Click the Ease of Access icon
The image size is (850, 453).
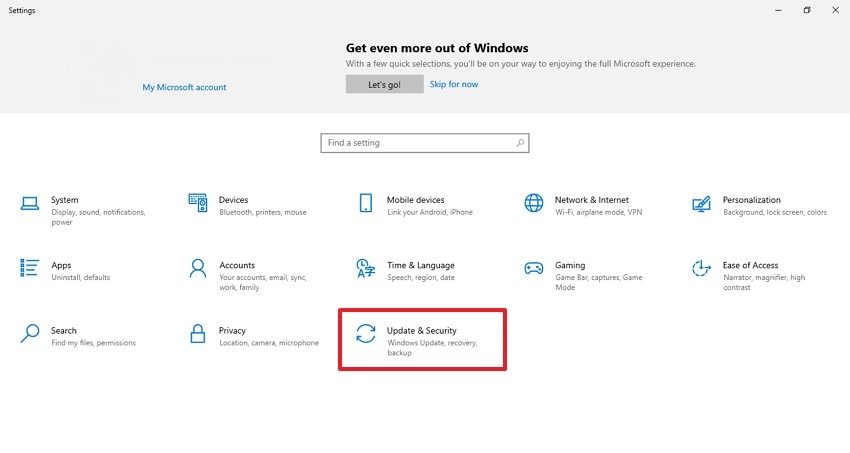[702, 268]
